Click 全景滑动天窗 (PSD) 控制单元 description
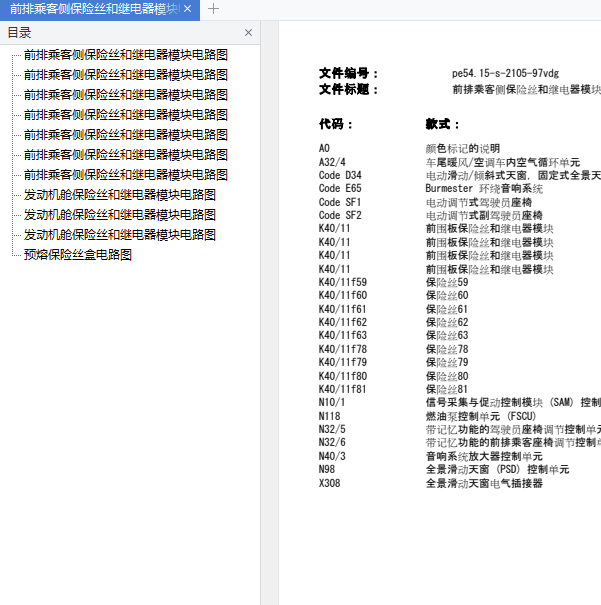601x605 pixels. (498, 470)
